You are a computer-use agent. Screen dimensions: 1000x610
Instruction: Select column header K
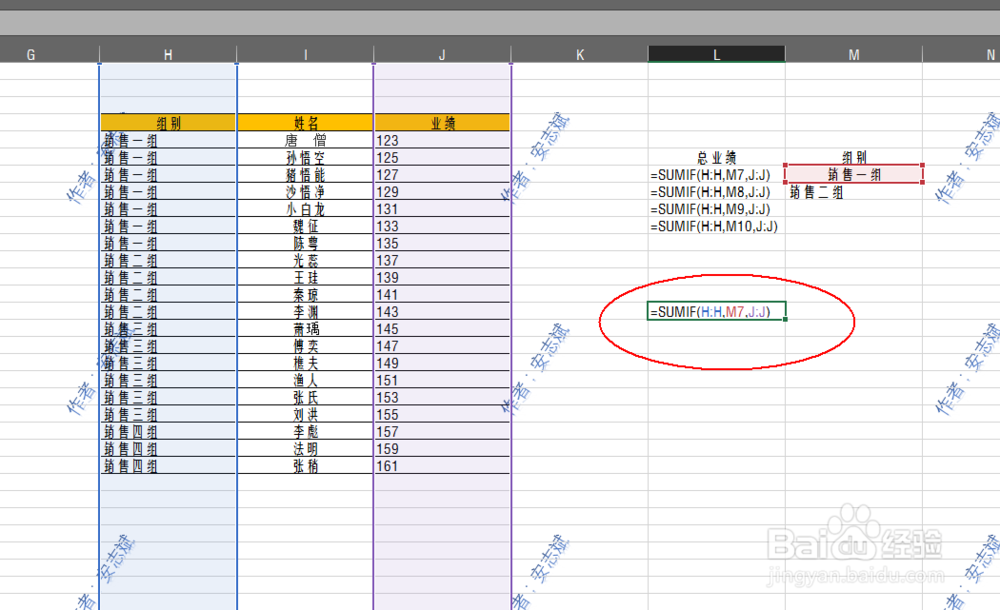coord(580,54)
